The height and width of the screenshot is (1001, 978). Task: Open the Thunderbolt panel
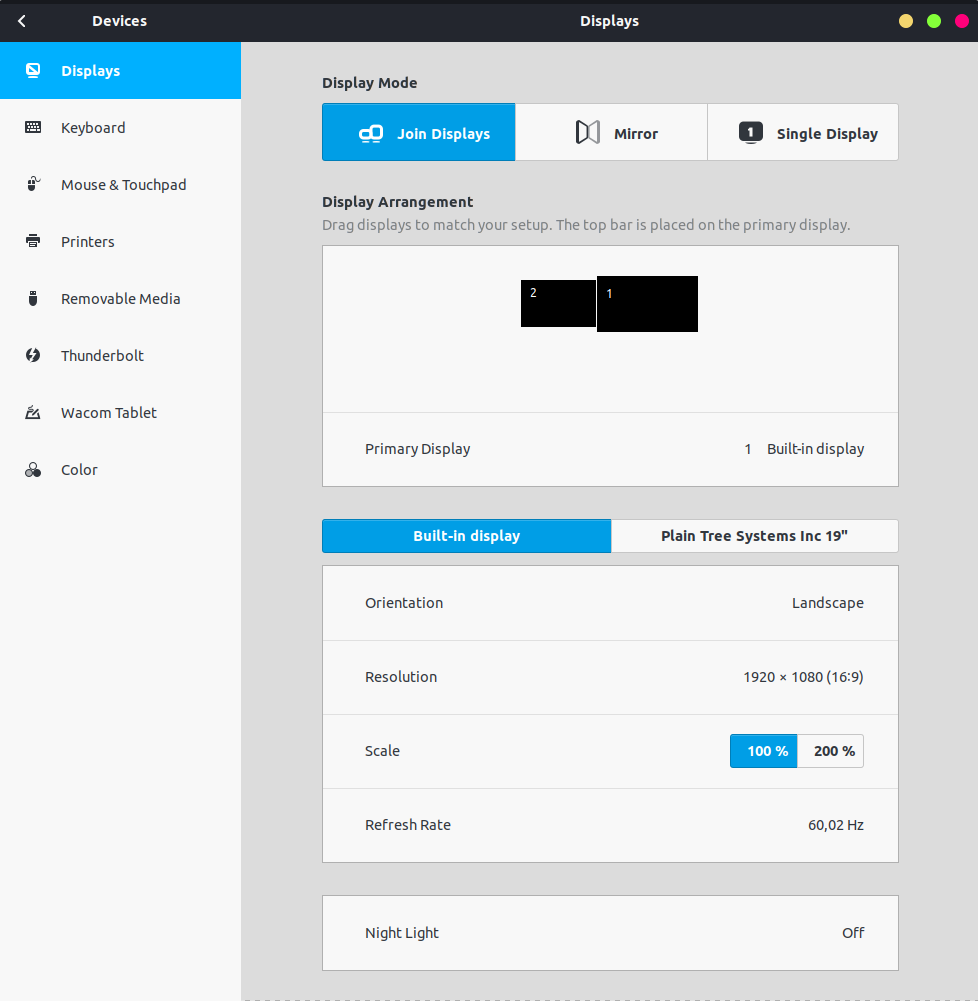pyautogui.click(x=121, y=355)
